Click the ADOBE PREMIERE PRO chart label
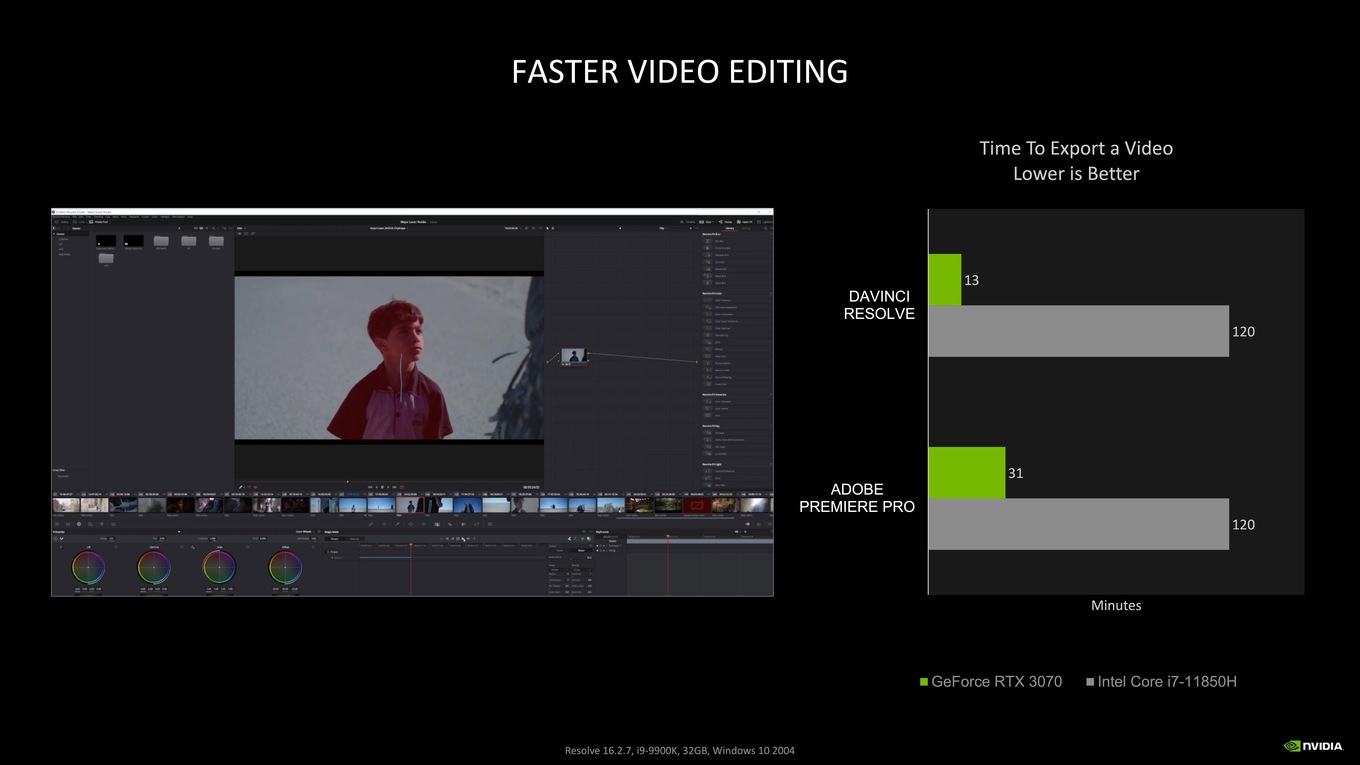The width and height of the screenshot is (1360, 765). pos(857,498)
